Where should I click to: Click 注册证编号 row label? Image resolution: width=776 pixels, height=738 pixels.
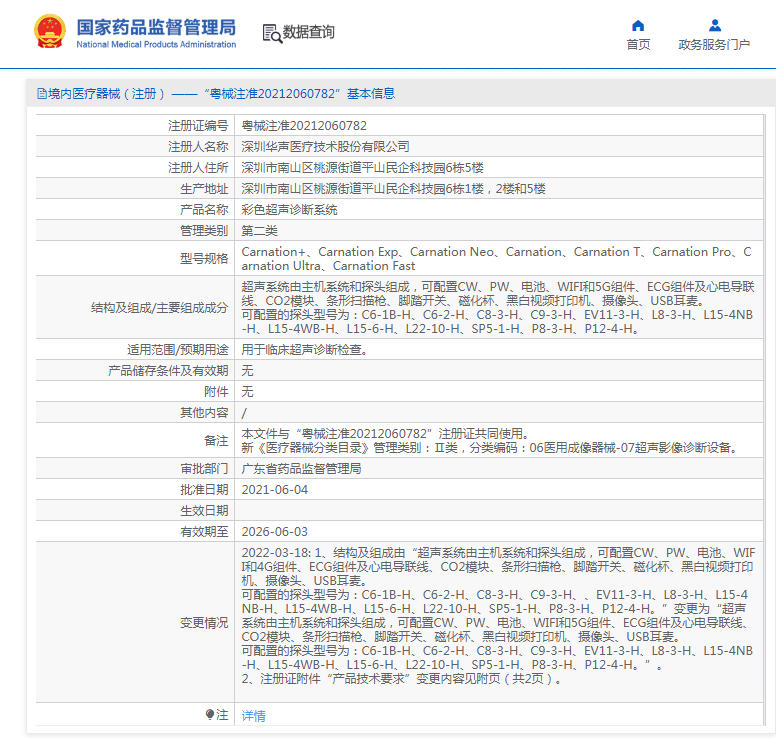[x=198, y=126]
